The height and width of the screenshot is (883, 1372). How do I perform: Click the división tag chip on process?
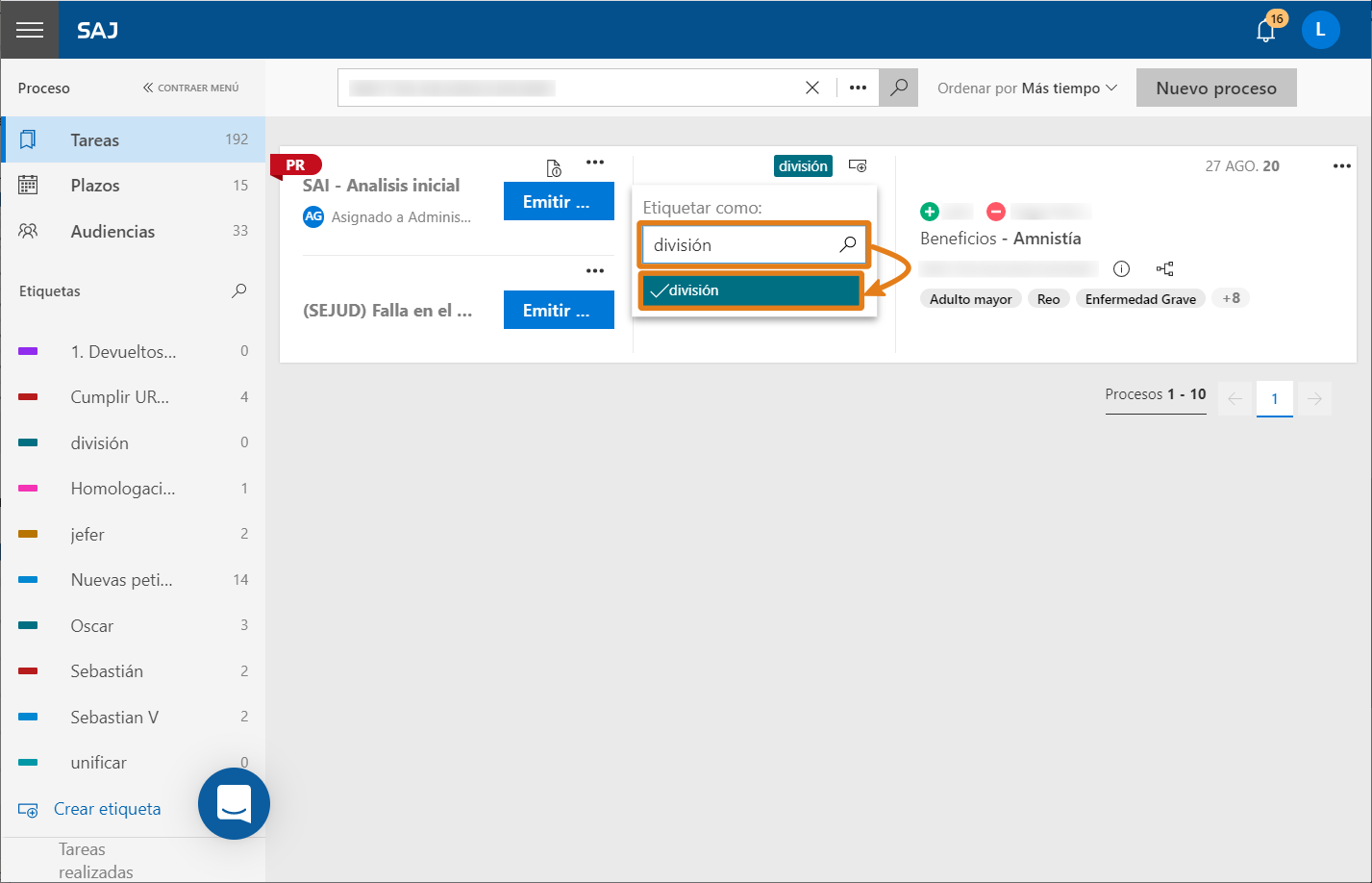[x=803, y=166]
